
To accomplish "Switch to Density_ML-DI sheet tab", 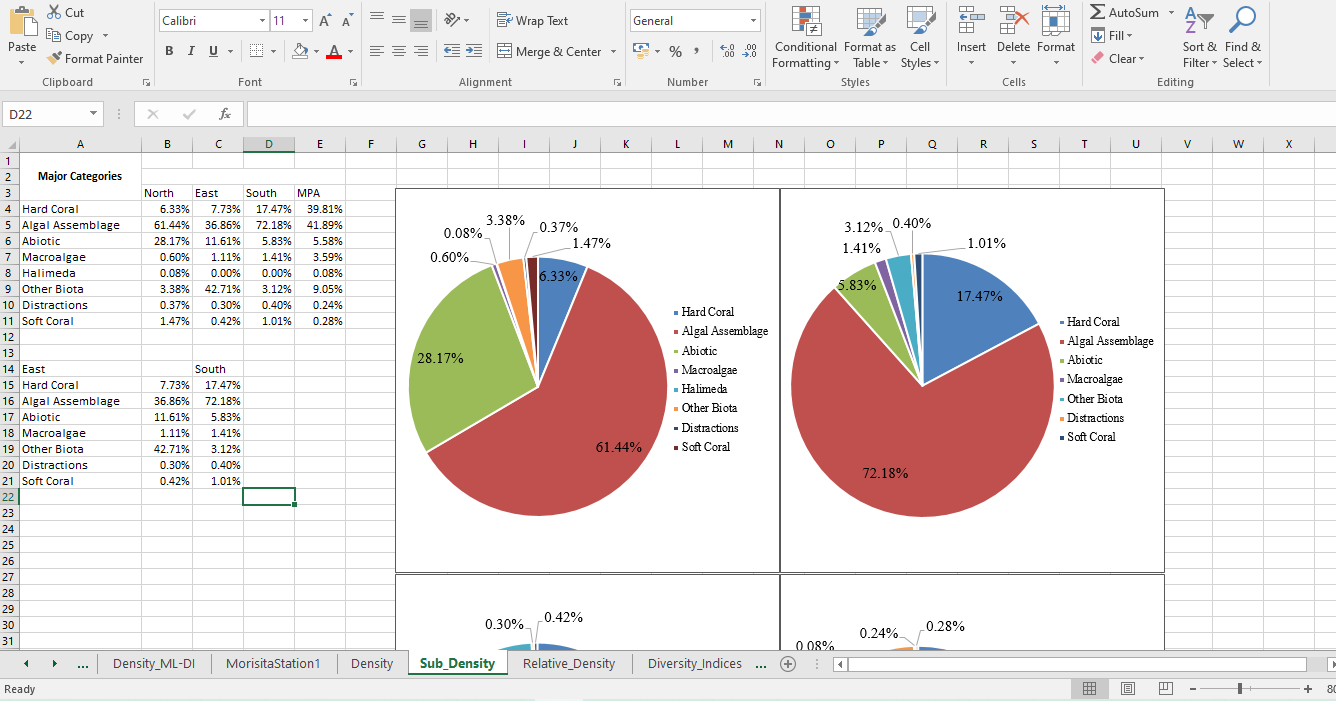I will click(154, 663).
